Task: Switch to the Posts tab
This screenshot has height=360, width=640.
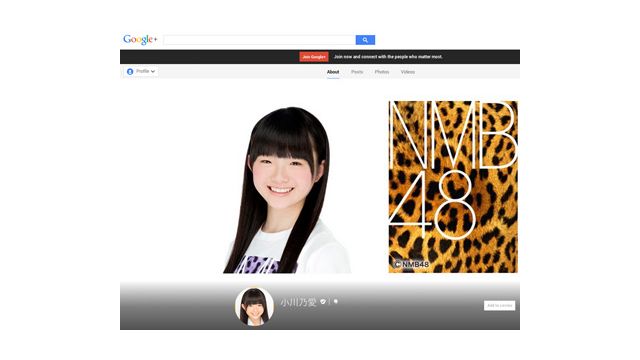Action: [357, 72]
